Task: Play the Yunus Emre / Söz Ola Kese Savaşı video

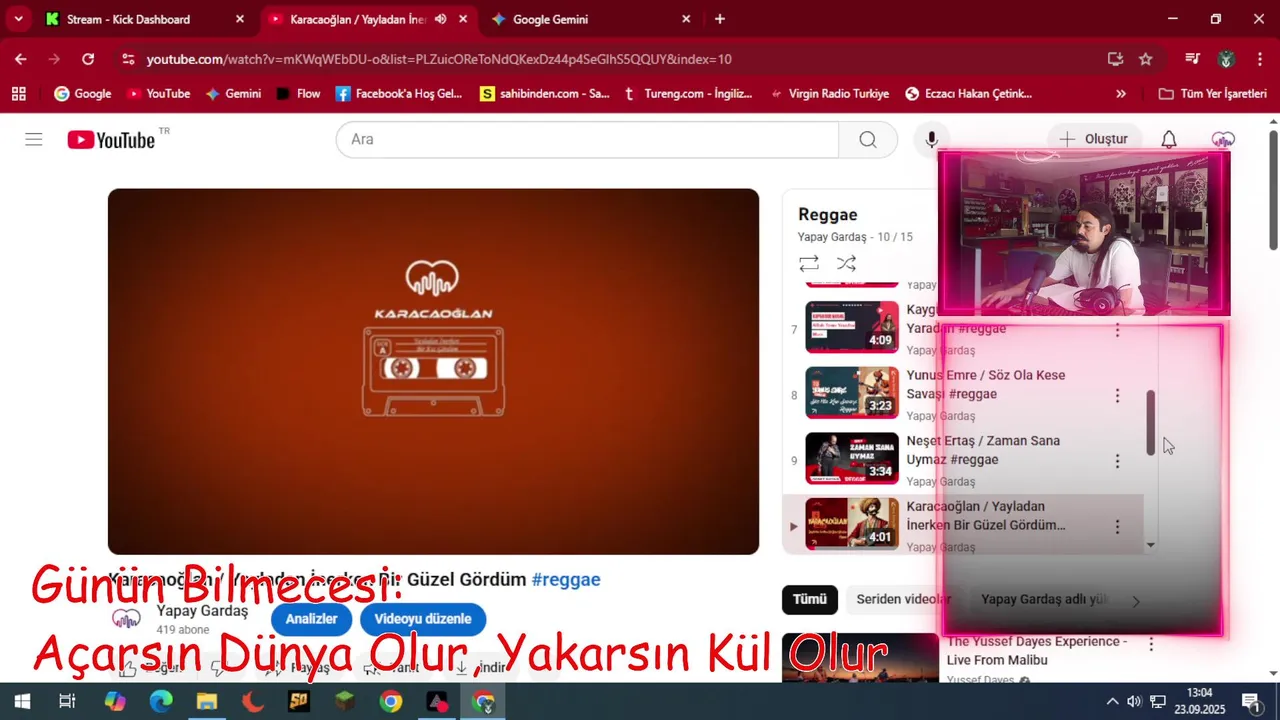Action: (852, 393)
